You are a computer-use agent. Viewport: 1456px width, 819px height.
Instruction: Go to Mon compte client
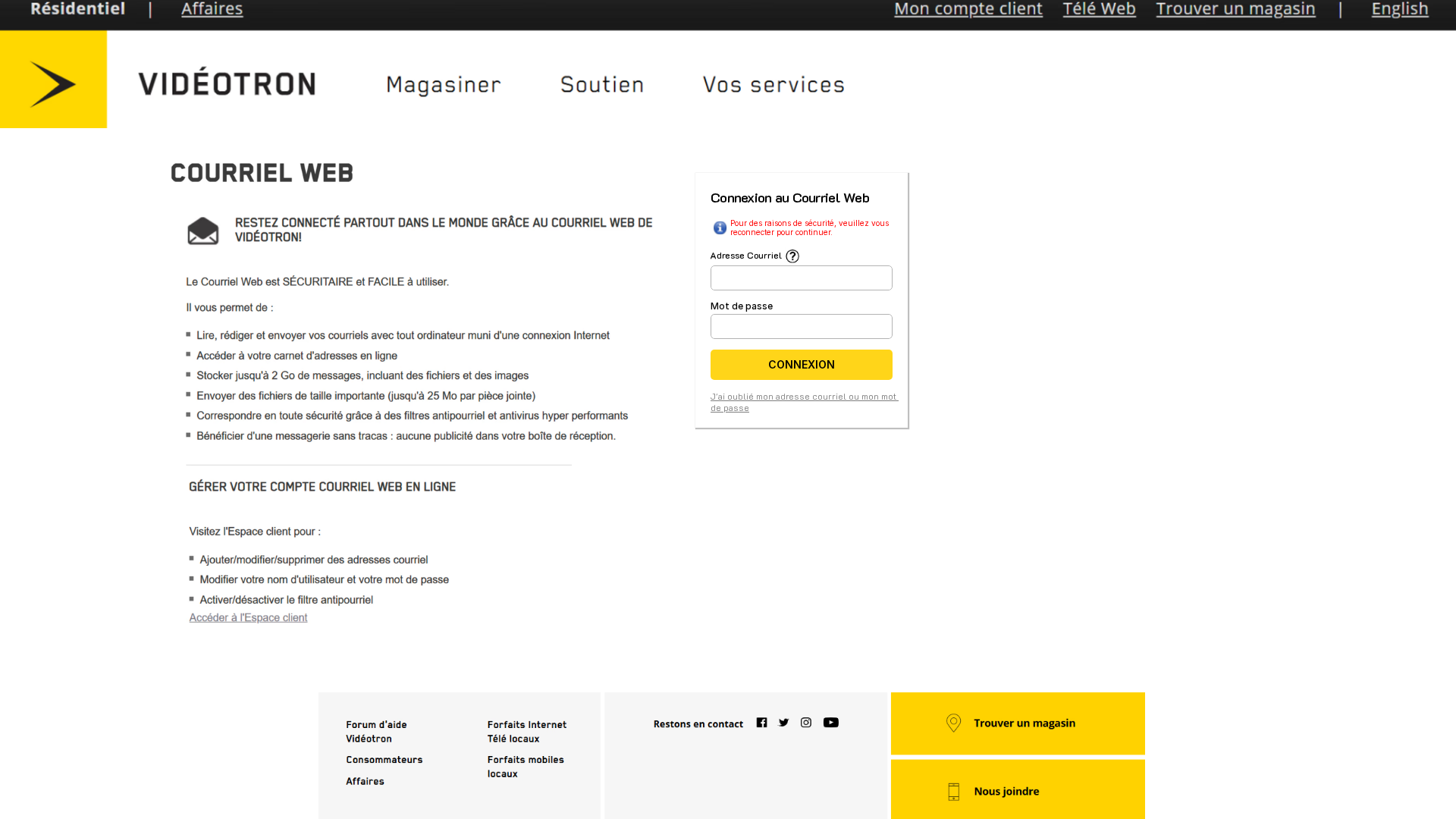coord(968,9)
